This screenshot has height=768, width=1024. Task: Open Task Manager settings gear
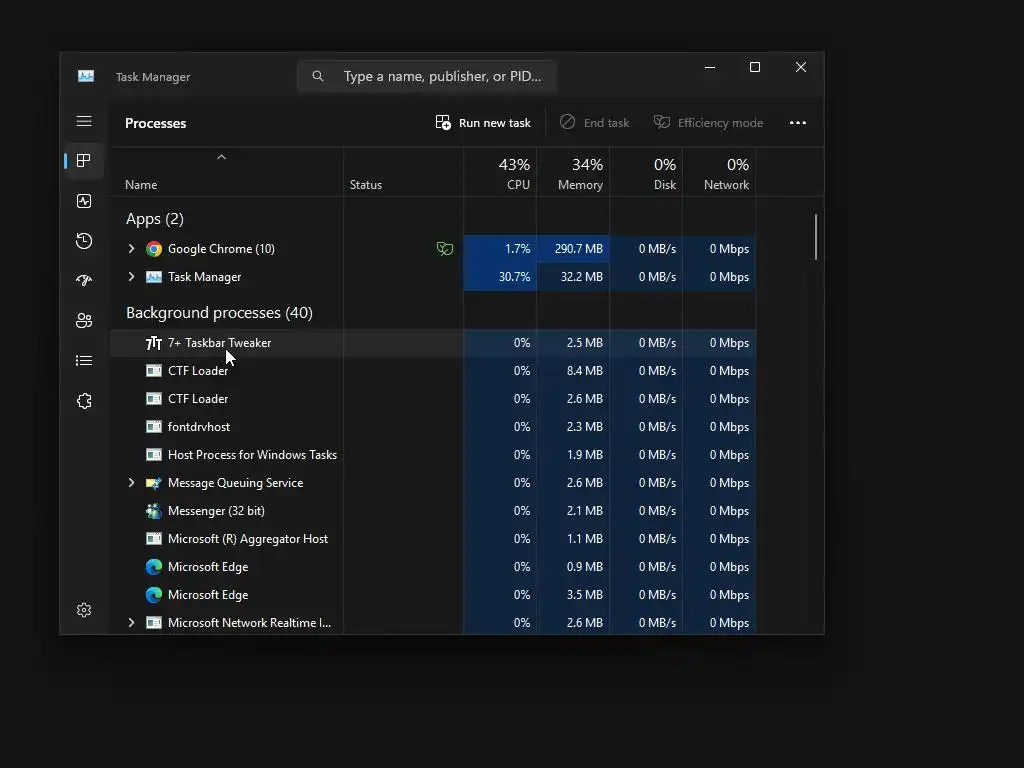click(x=84, y=610)
